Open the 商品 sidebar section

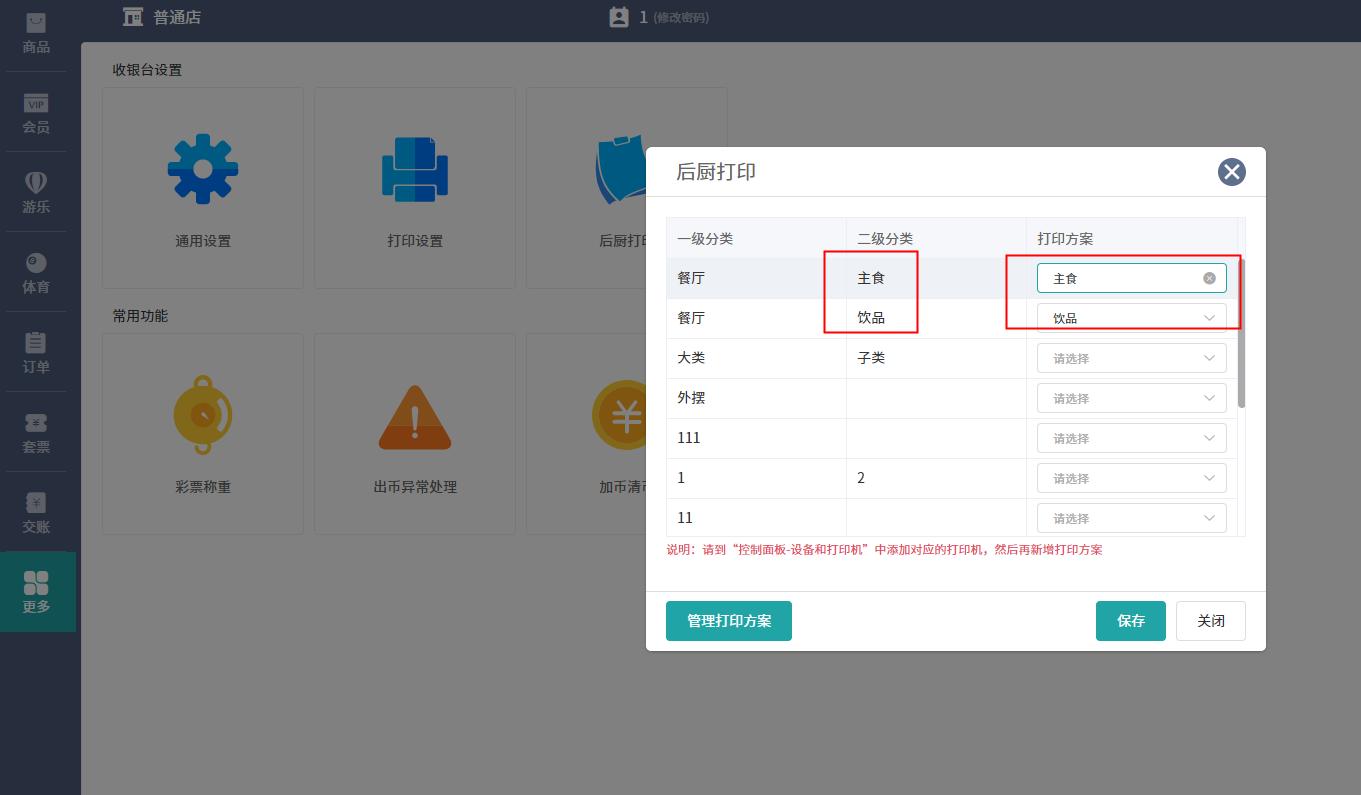click(36, 33)
